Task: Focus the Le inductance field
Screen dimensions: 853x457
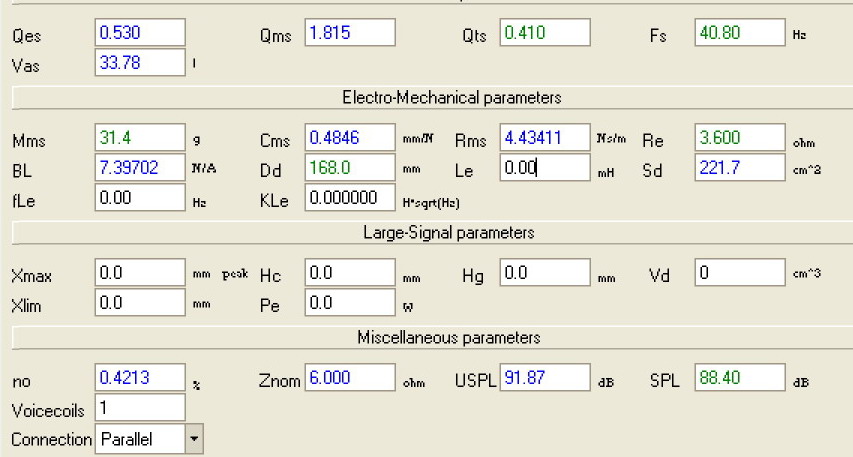Action: pos(543,168)
